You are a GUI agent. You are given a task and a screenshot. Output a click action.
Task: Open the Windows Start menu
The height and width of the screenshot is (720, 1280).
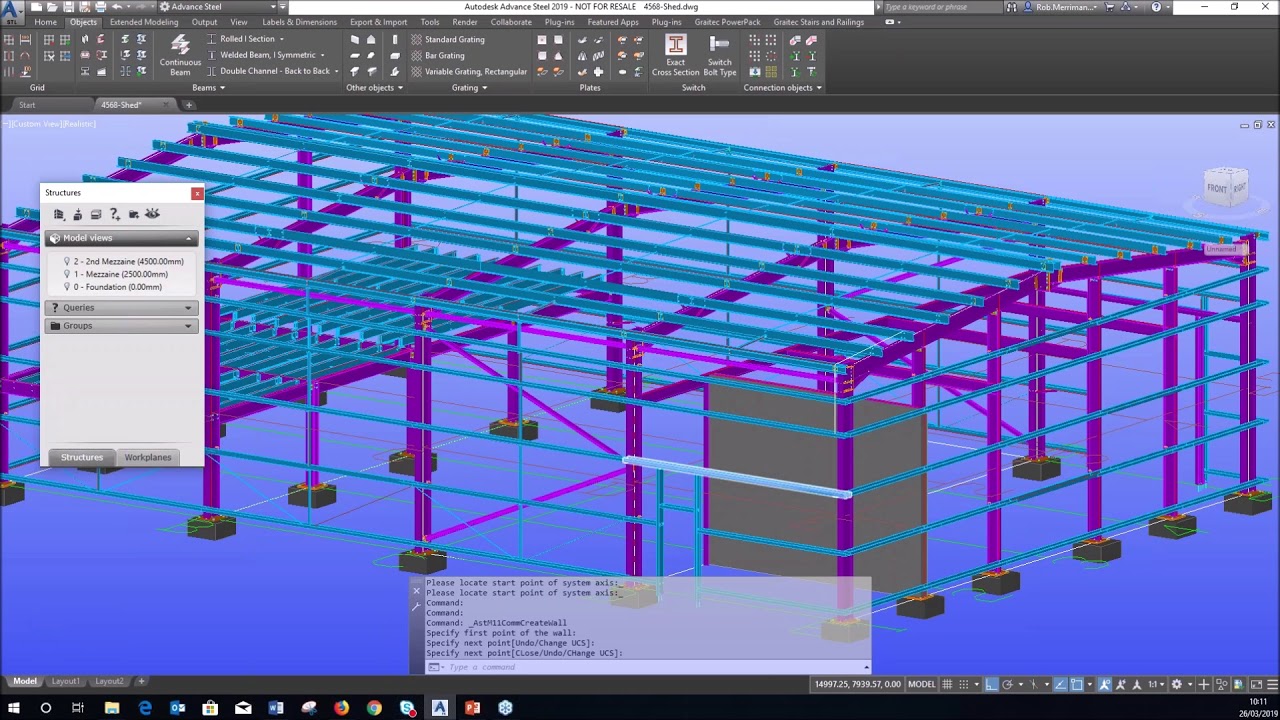point(14,708)
